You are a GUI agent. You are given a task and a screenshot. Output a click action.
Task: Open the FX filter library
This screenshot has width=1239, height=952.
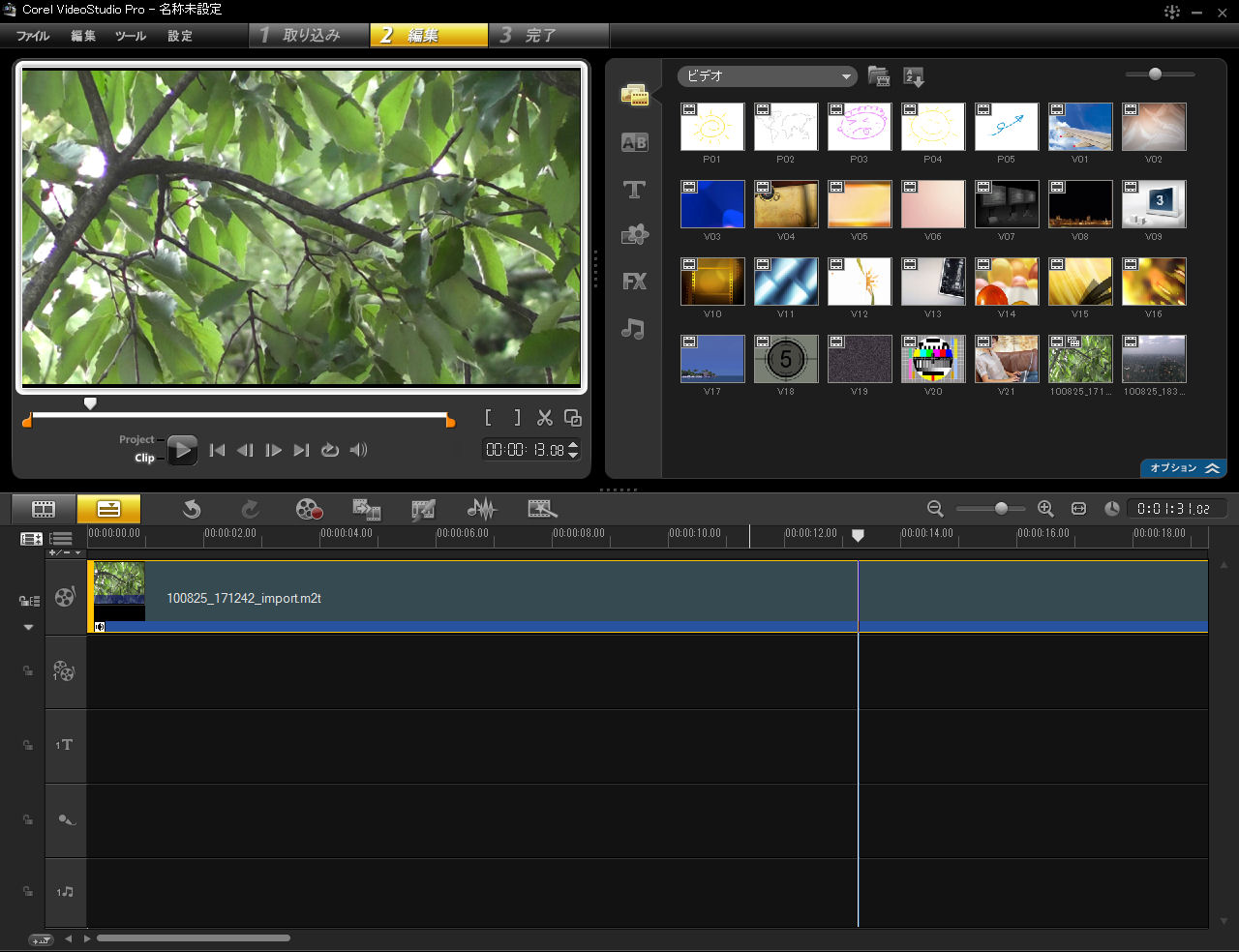coord(634,282)
